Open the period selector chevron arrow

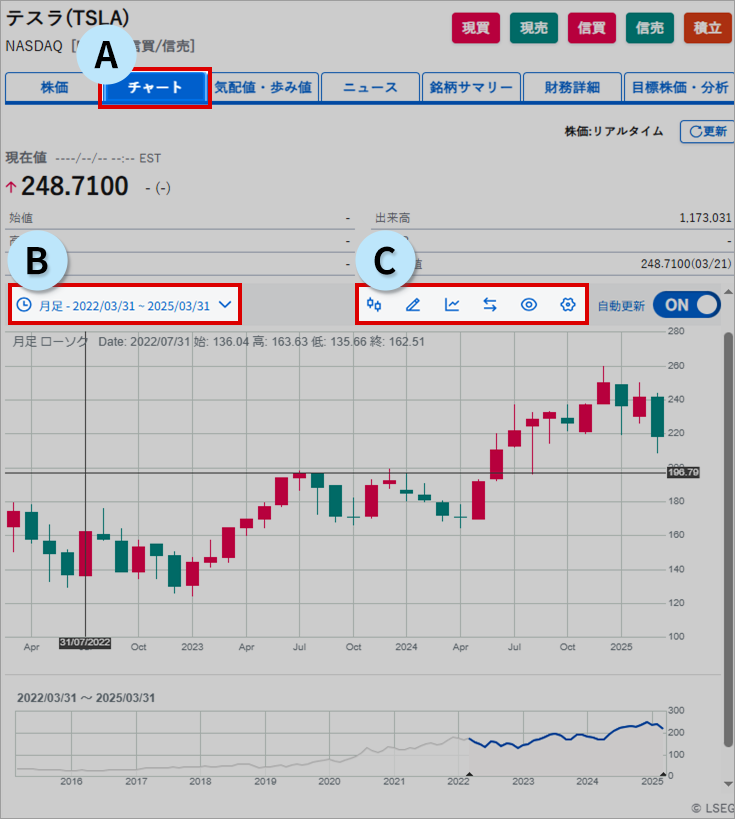(x=225, y=305)
